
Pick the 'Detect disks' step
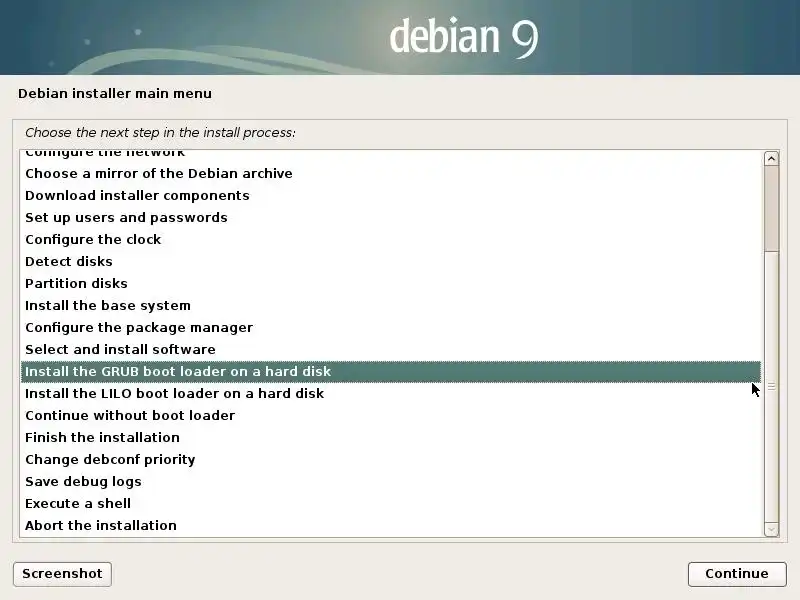tap(391, 261)
